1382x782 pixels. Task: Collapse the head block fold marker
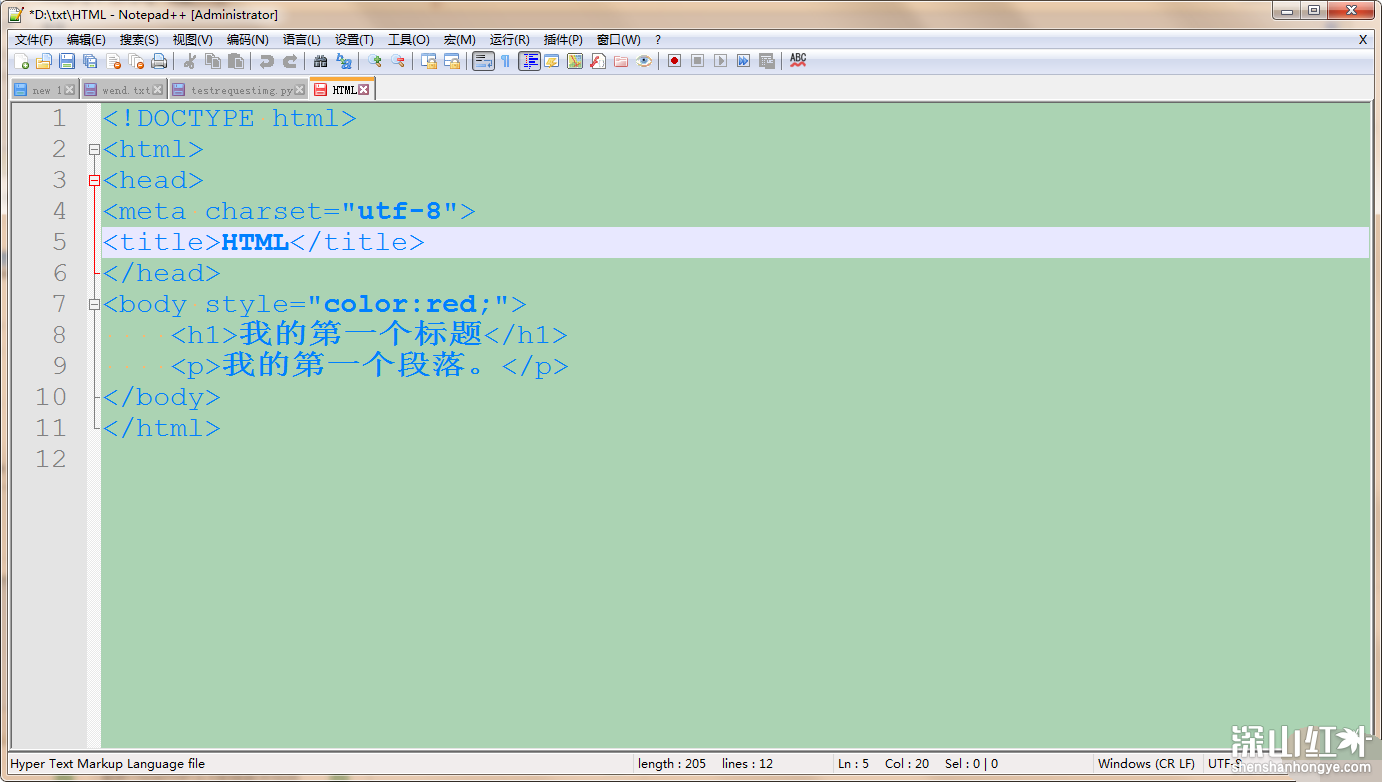pyautogui.click(x=94, y=181)
